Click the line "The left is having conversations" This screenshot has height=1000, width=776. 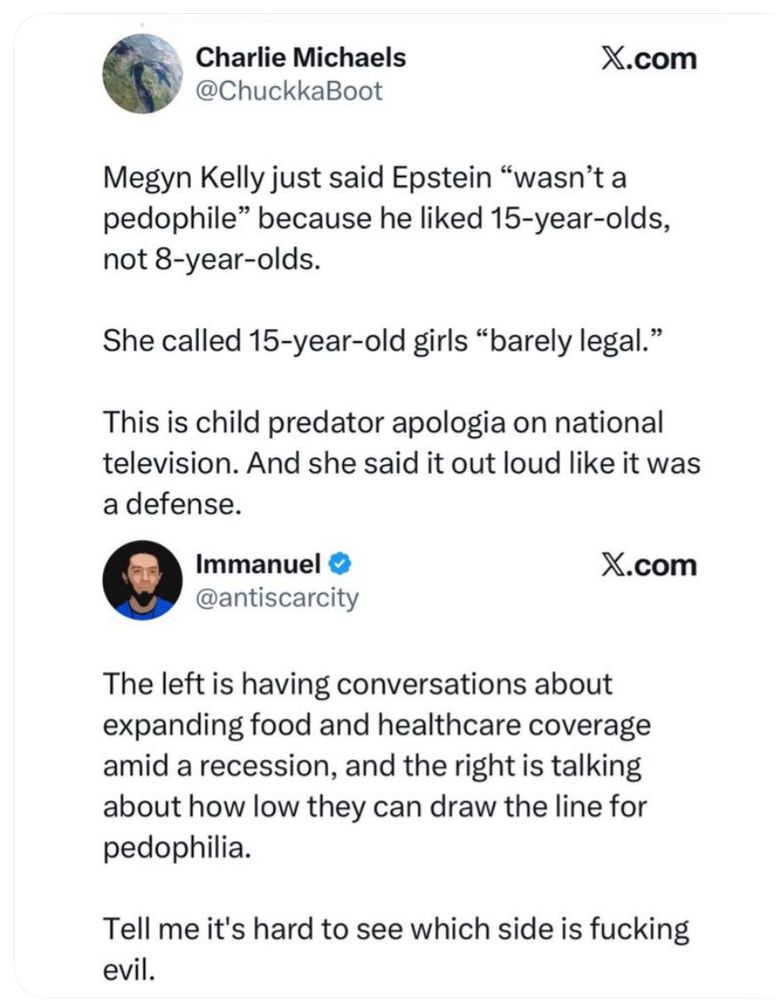(358, 686)
